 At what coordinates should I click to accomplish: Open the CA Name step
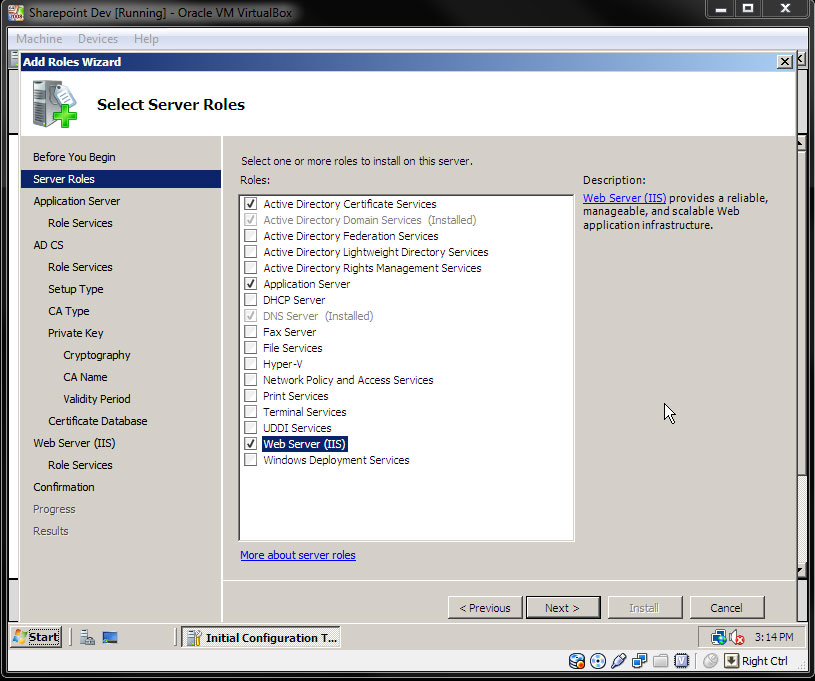pos(85,377)
